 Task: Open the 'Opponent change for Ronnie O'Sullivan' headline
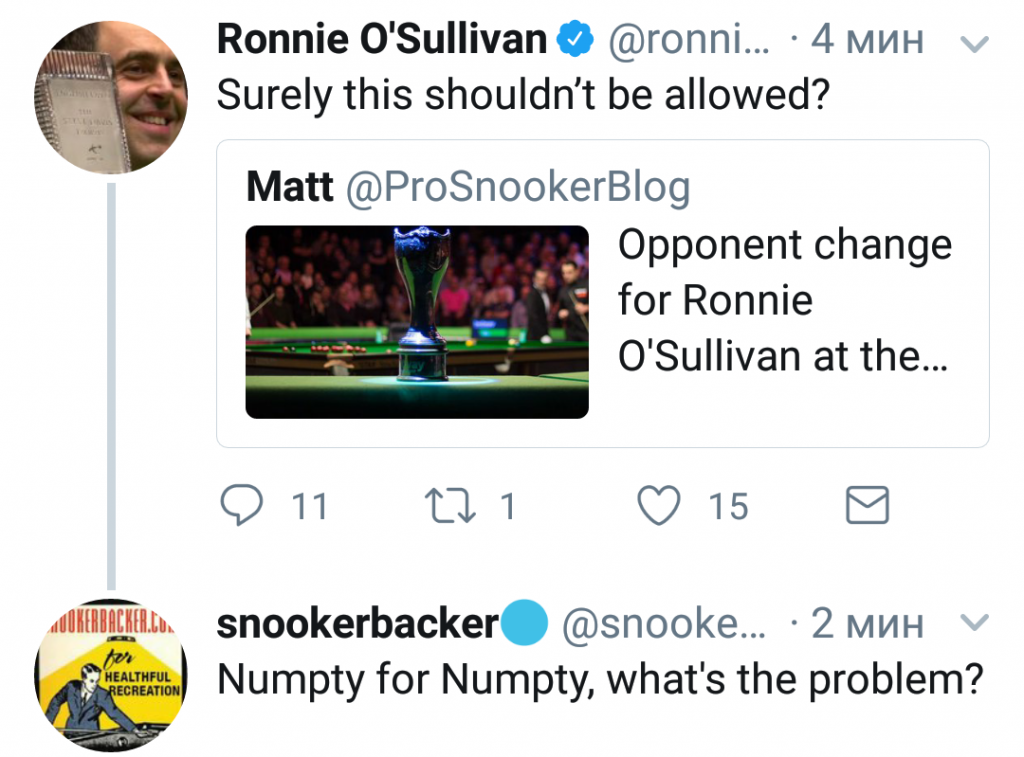tap(784, 300)
